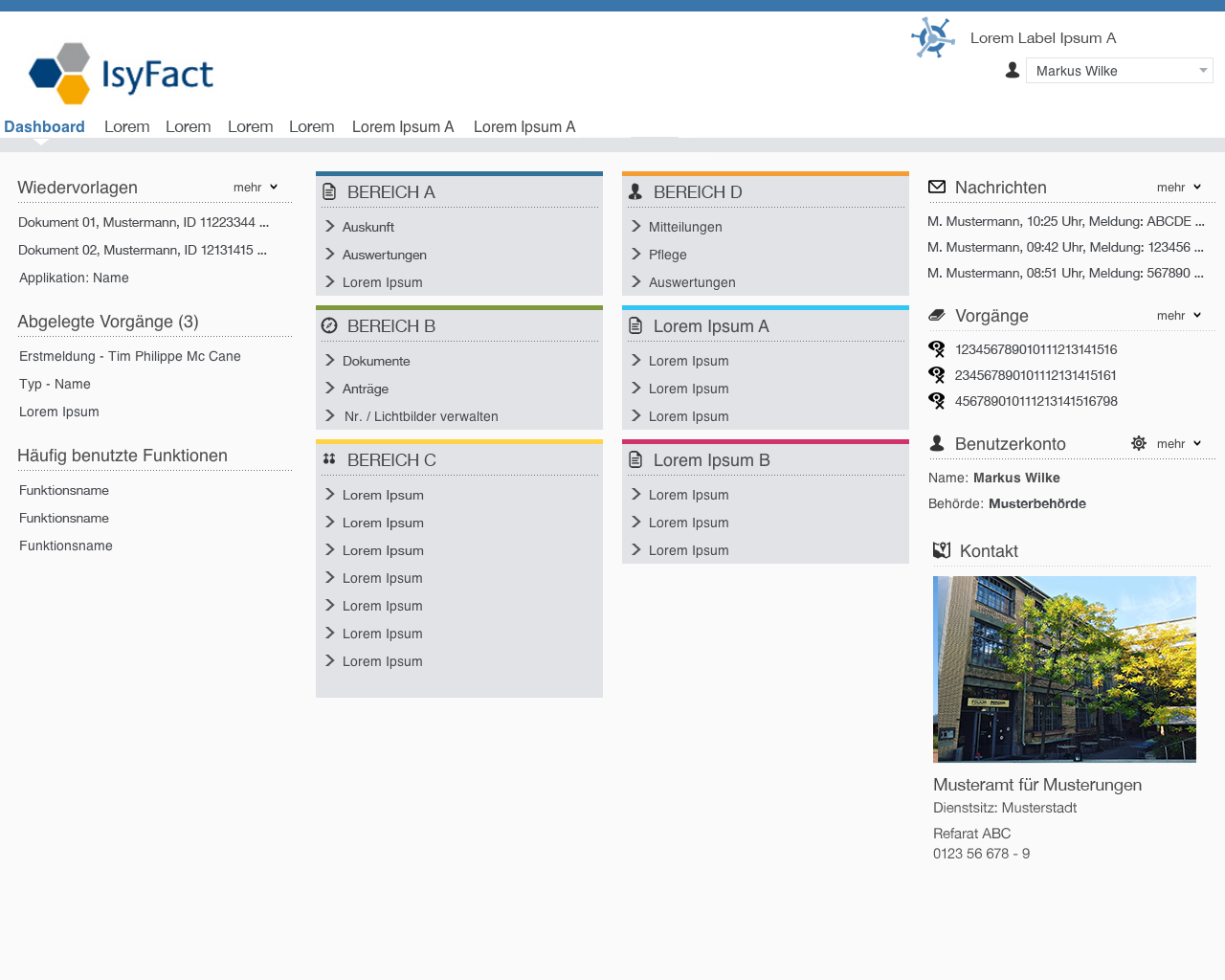1225x980 pixels.
Task: Click the Kontakt building photo
Action: click(x=1064, y=669)
